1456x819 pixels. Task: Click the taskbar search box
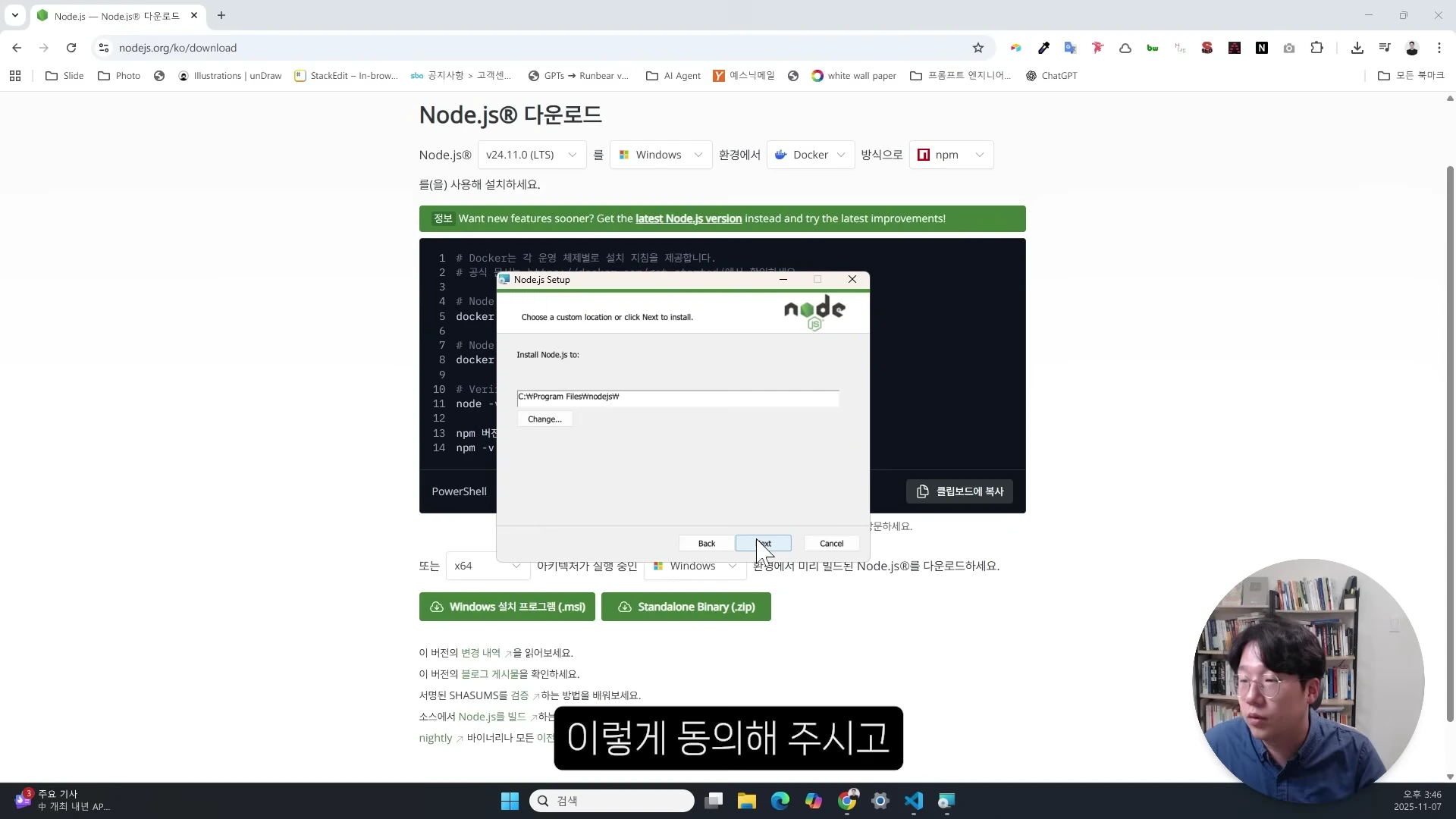(611, 801)
